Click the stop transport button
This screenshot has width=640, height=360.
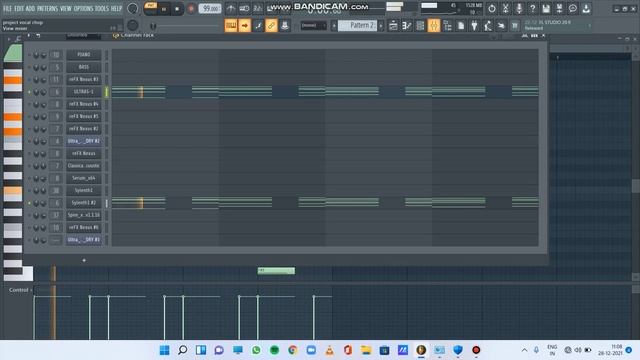177,9
